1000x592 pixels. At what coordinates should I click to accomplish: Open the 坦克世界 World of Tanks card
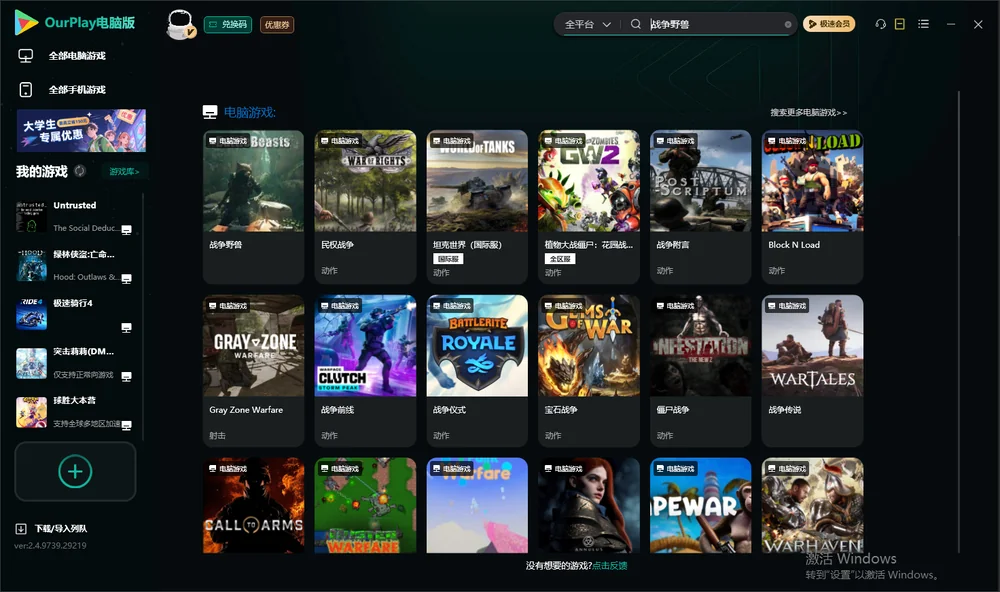click(x=477, y=207)
